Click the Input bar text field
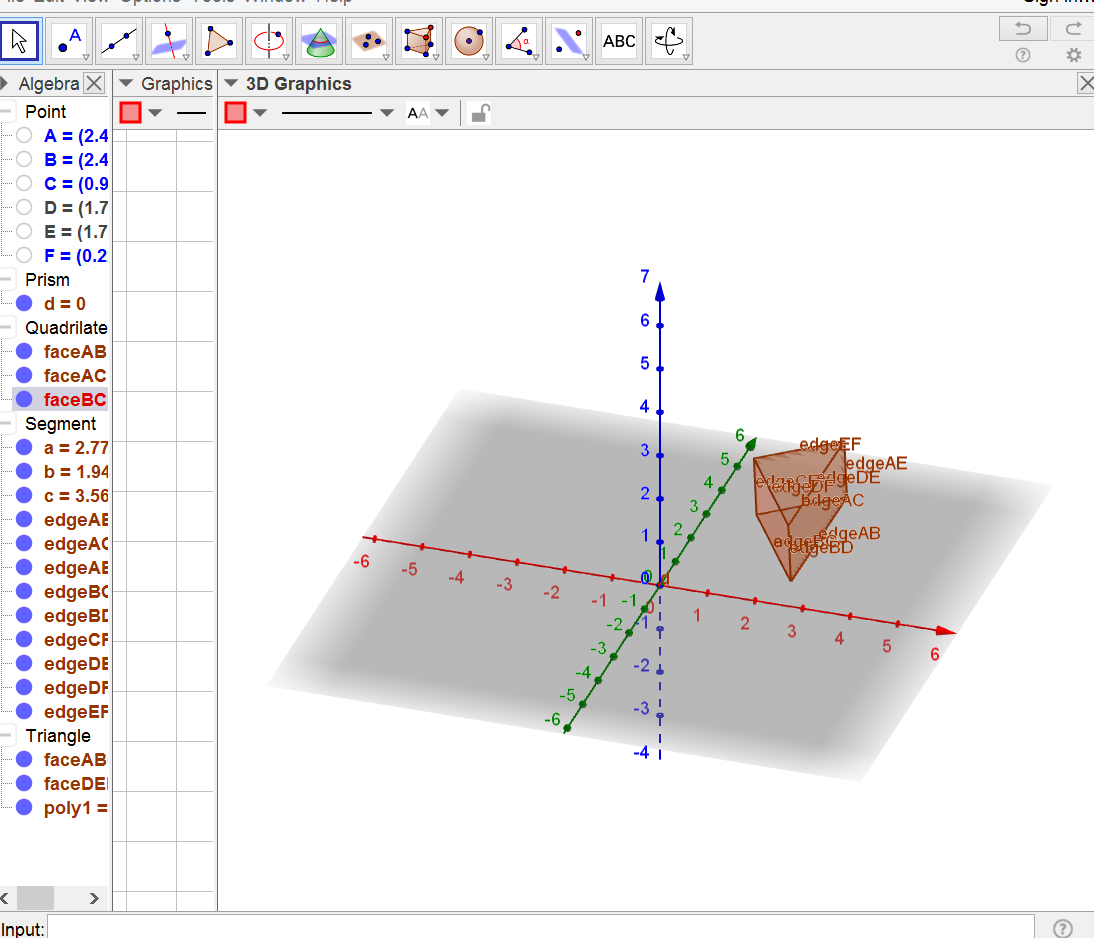This screenshot has height=938, width=1094. pos(540,928)
